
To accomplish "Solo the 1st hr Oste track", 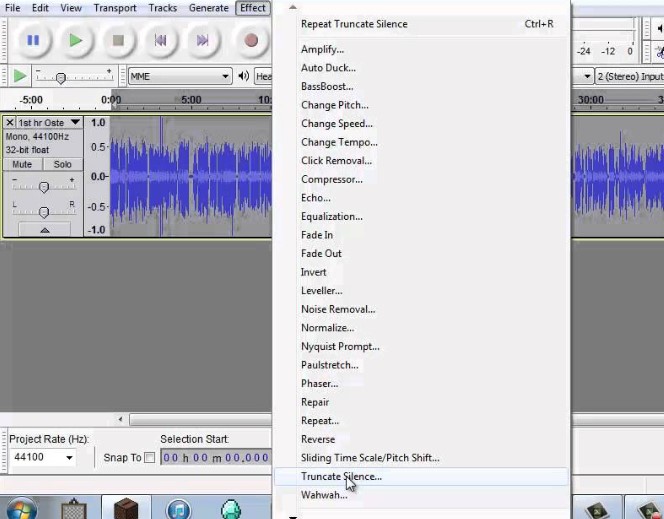I will click(x=62, y=164).
